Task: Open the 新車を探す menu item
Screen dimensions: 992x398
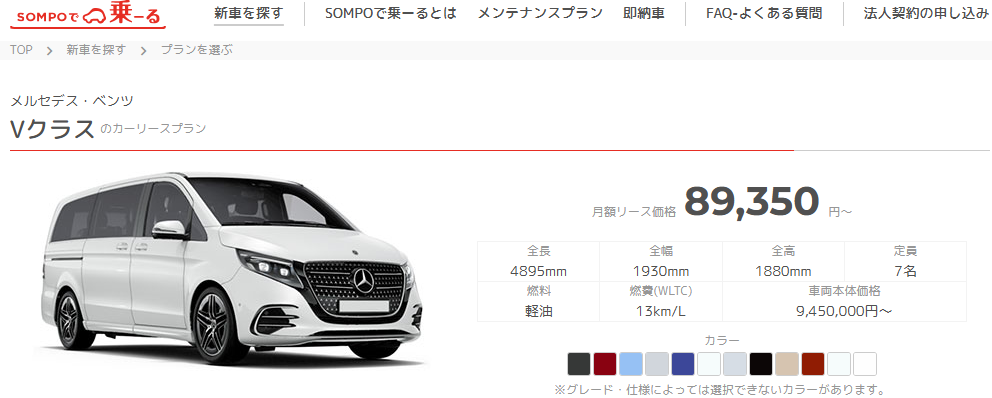Action: click(x=249, y=13)
